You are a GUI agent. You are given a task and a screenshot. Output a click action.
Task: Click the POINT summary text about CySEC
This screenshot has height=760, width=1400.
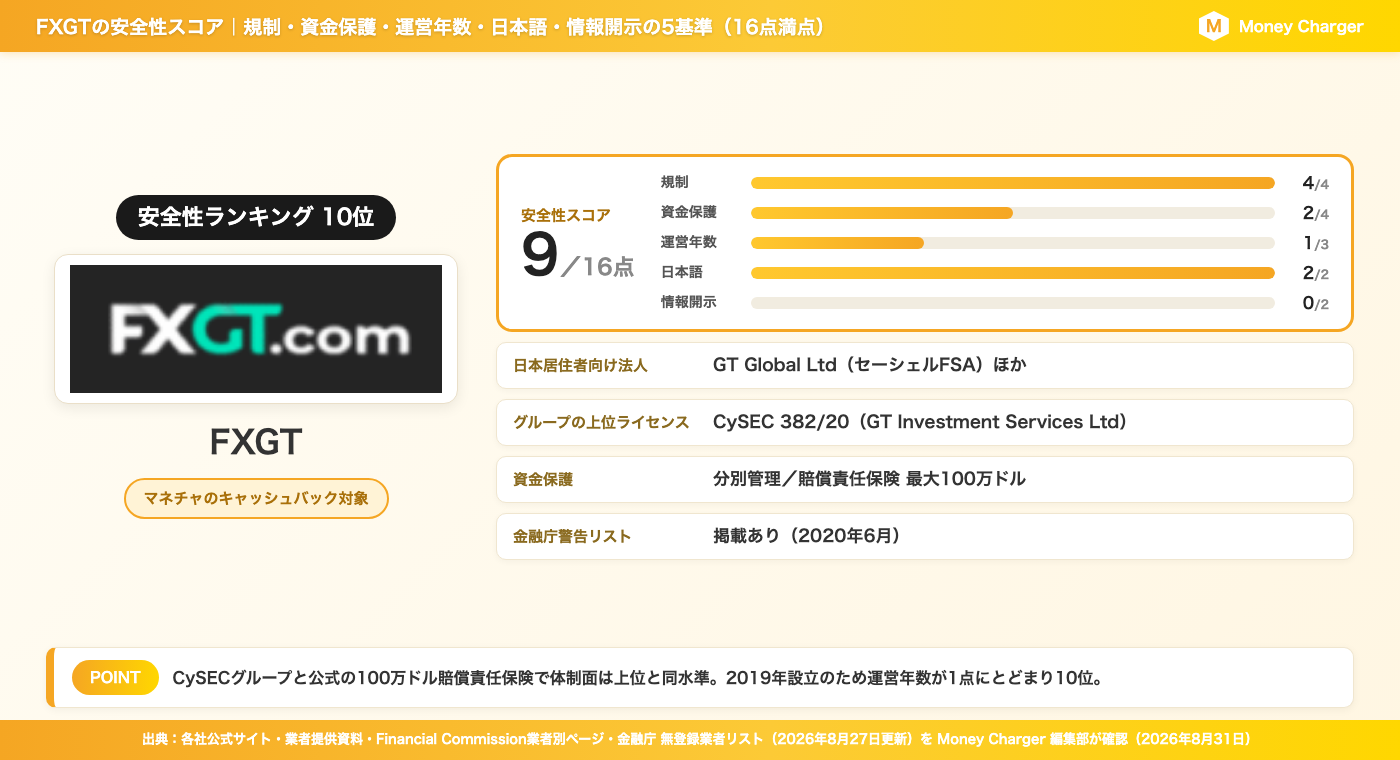(638, 678)
